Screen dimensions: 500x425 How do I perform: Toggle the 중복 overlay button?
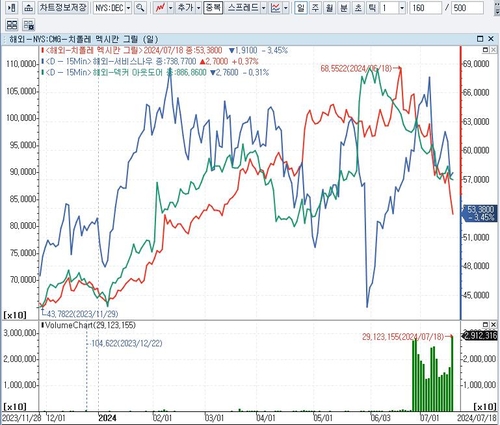coord(213,8)
